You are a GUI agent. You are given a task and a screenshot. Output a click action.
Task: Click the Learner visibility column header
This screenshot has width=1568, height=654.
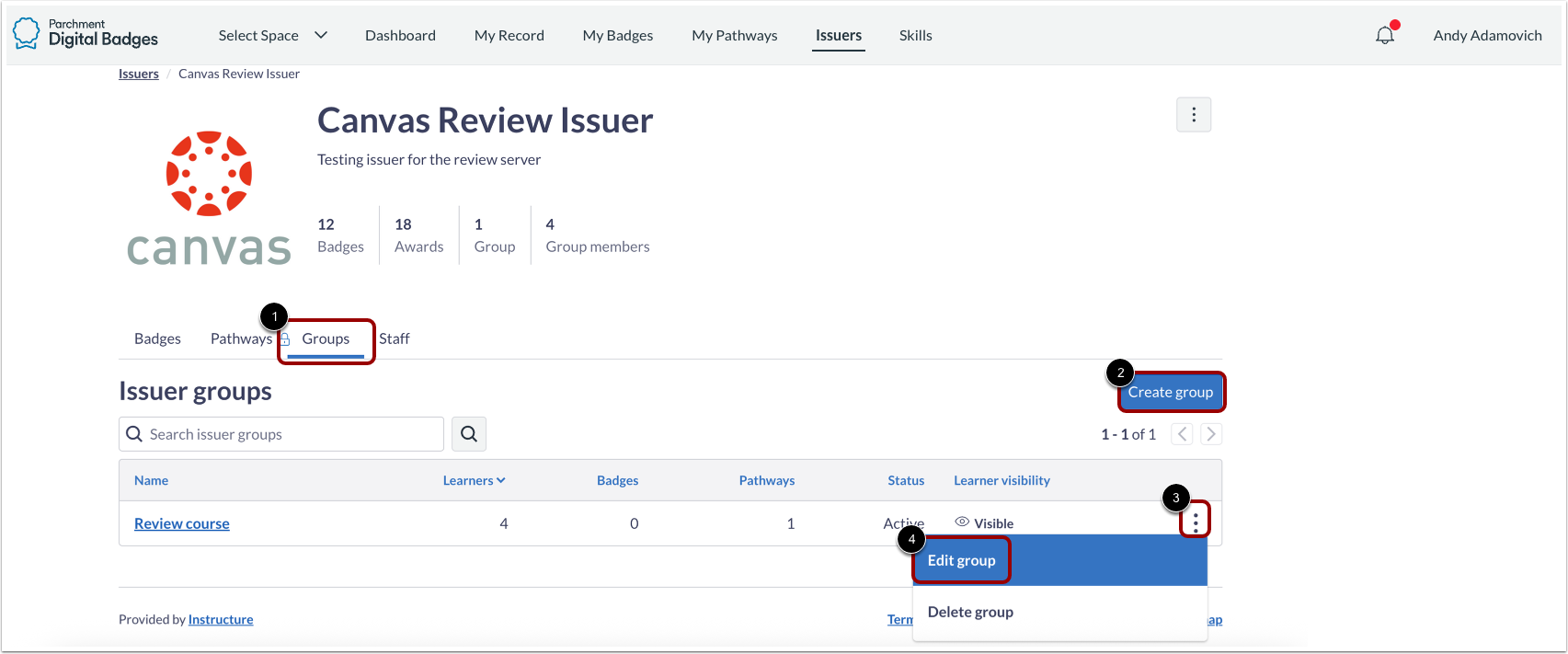pyautogui.click(x=1001, y=480)
